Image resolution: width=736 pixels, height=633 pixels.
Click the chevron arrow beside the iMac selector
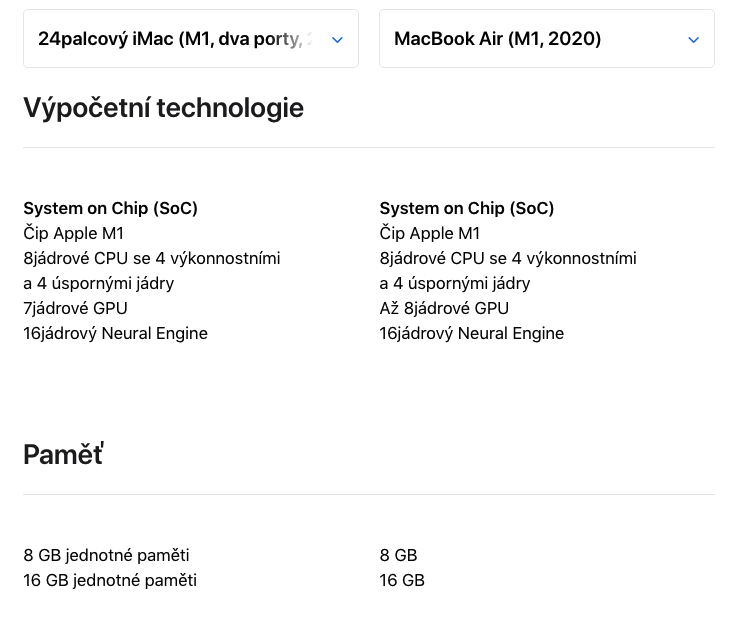(337, 40)
